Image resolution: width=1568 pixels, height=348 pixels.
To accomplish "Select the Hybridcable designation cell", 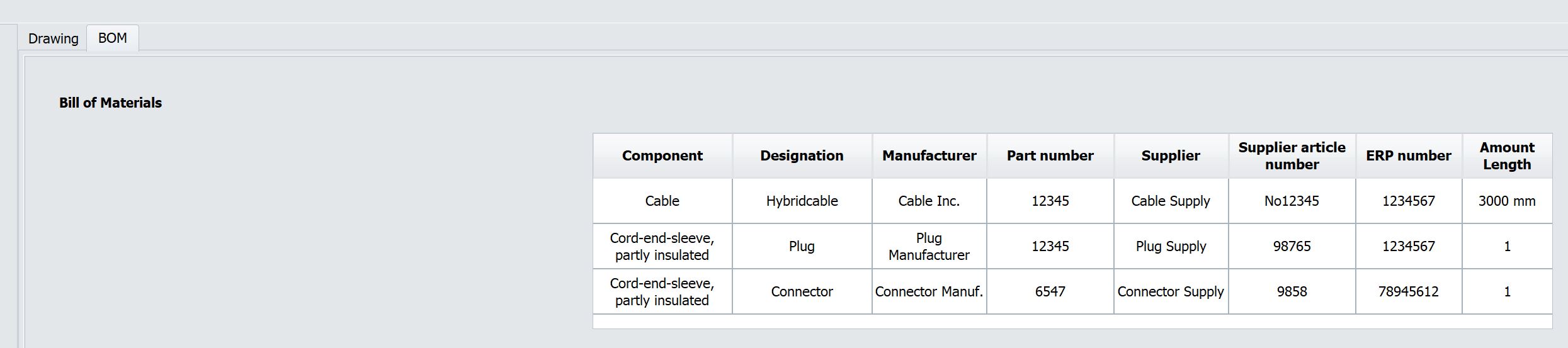I will (x=802, y=201).
